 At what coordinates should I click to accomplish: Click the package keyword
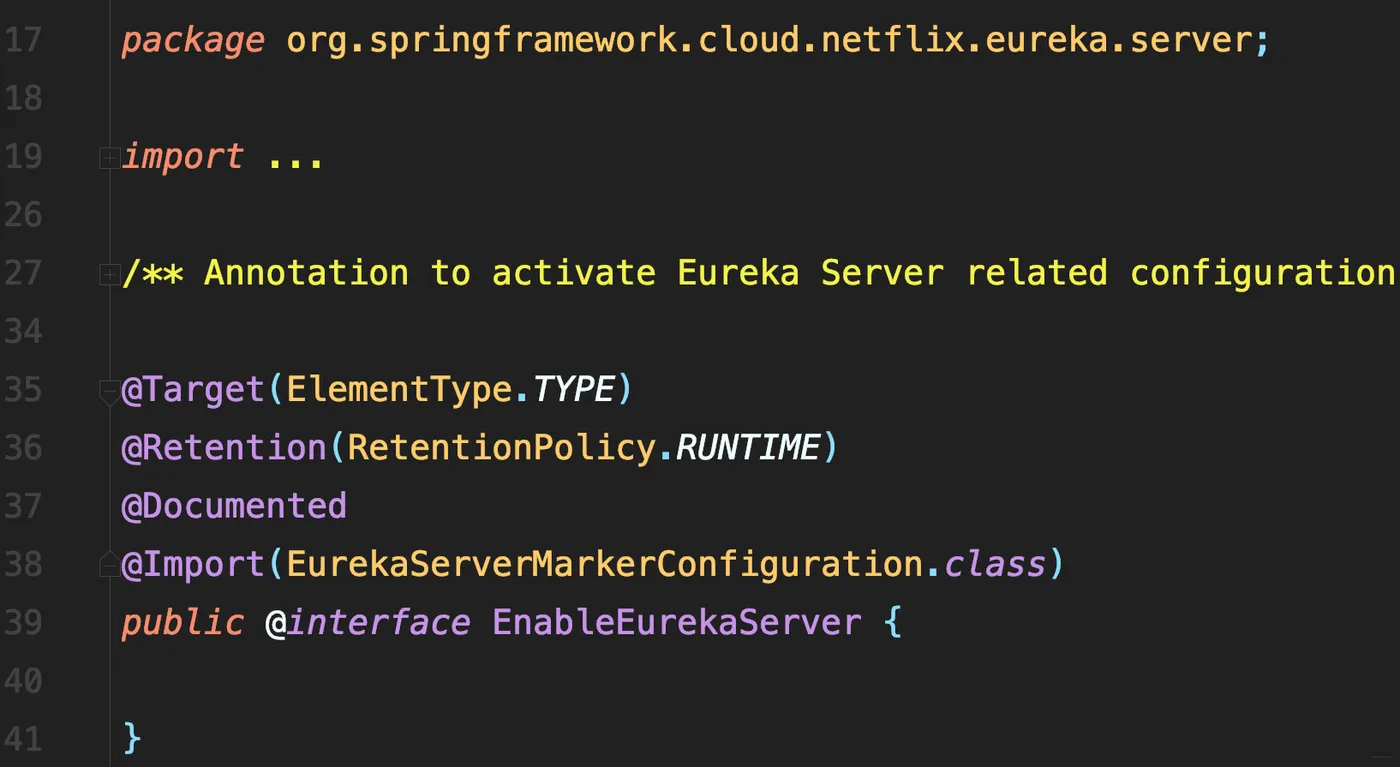pyautogui.click(x=193, y=41)
